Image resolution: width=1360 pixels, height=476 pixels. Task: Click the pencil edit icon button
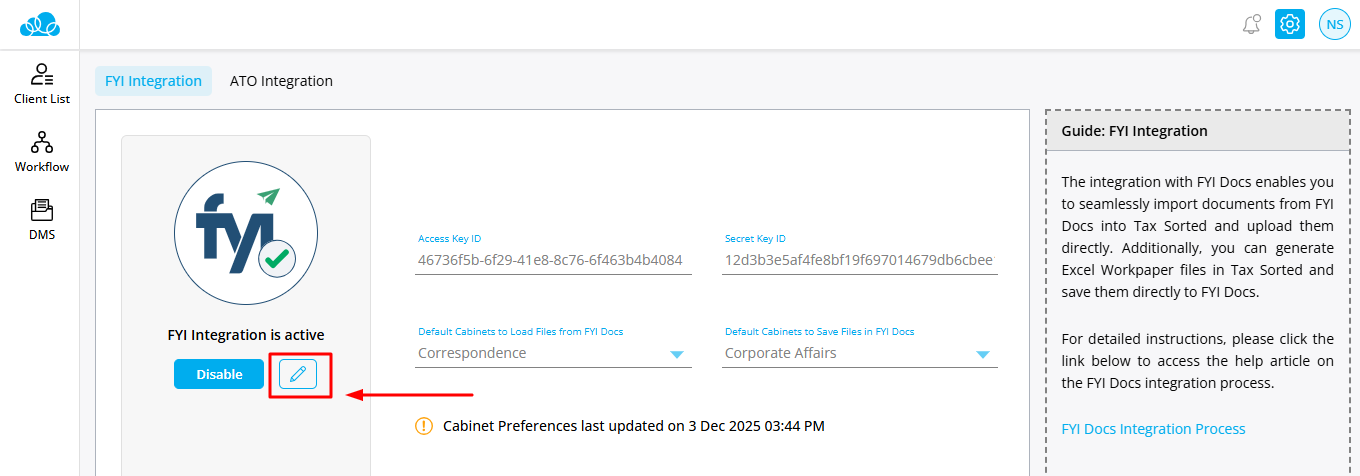(298, 374)
